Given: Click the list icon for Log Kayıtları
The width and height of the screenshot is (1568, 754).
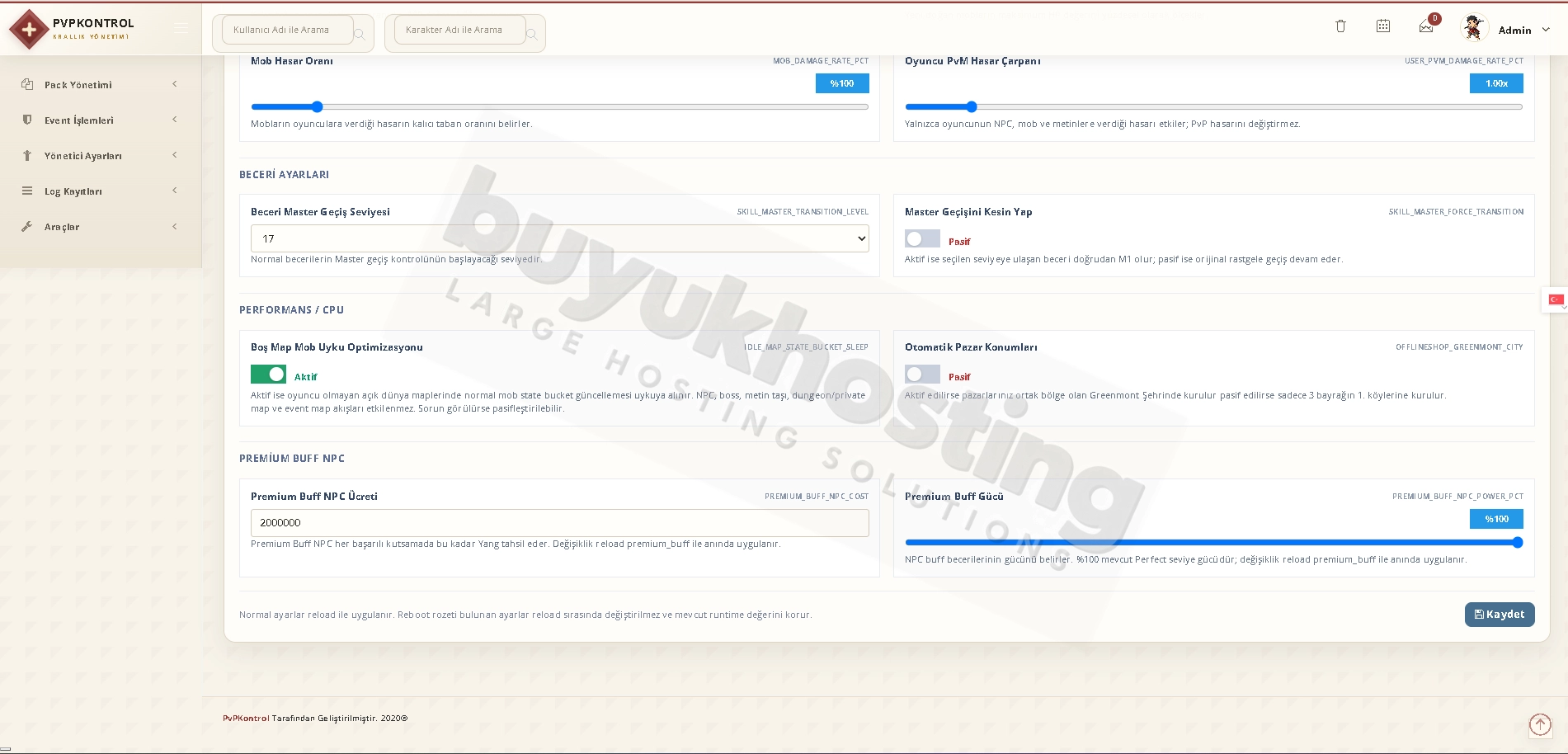Looking at the screenshot, I should 27,191.
